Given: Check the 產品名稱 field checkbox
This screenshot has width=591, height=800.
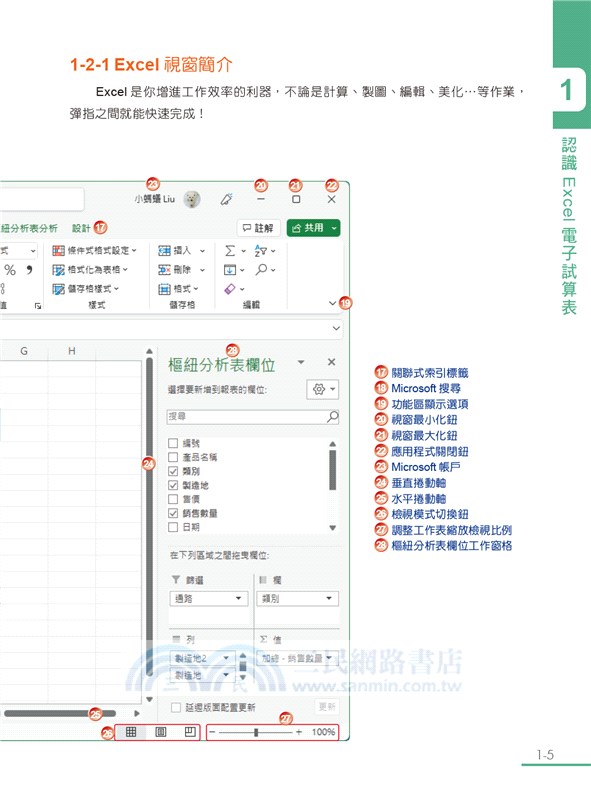Looking at the screenshot, I should 173,457.
